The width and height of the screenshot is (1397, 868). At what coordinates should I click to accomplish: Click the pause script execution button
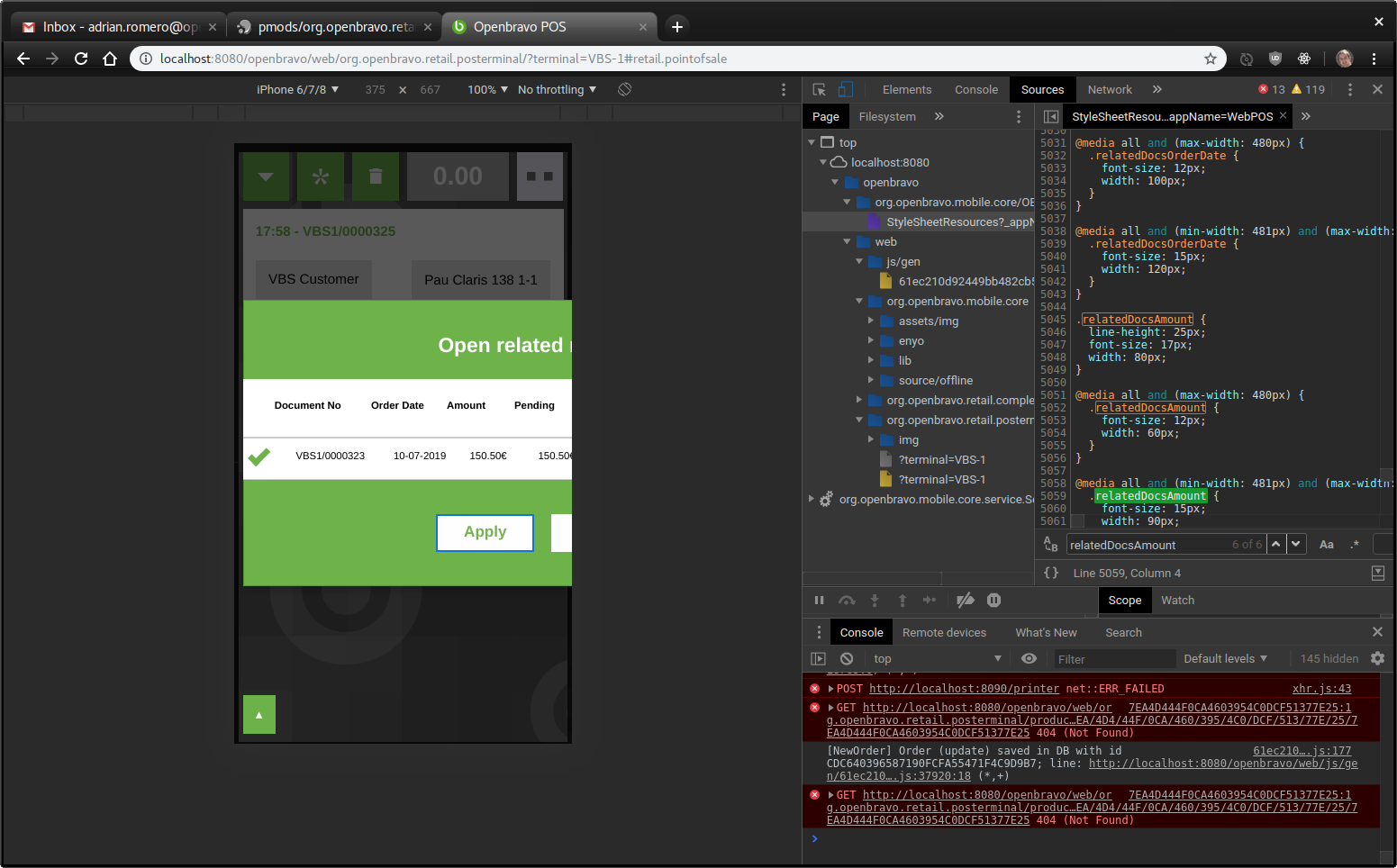pos(819,601)
